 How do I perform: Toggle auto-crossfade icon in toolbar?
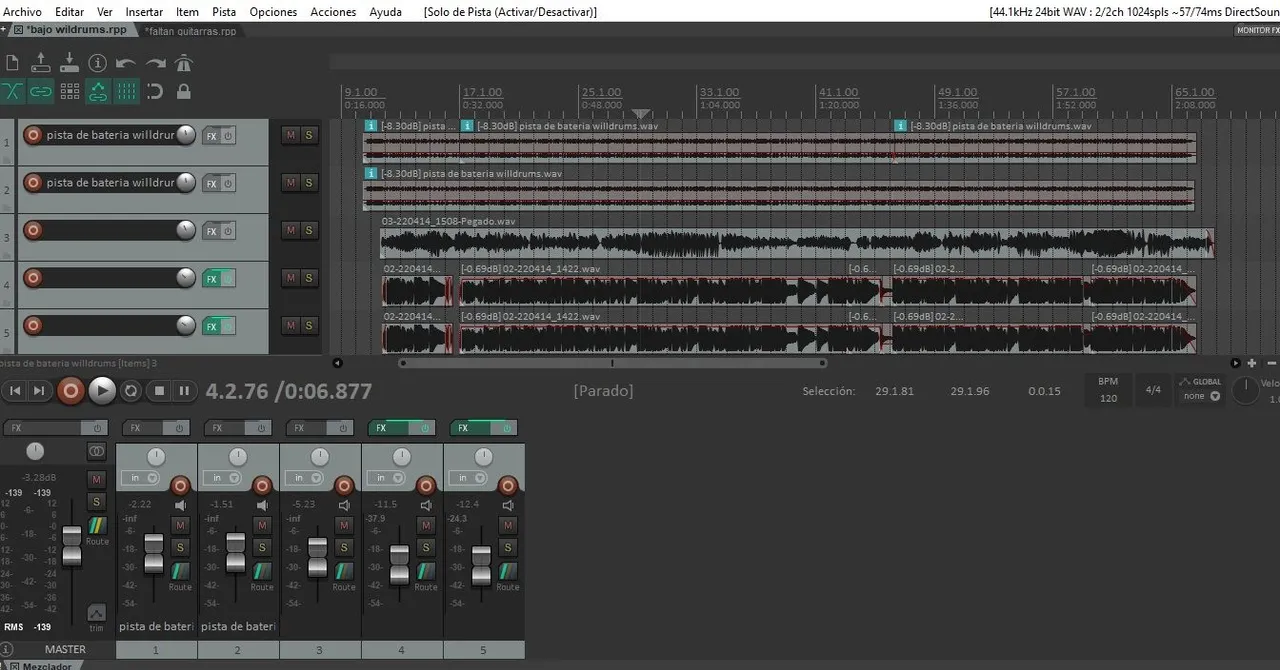click(x=12, y=91)
